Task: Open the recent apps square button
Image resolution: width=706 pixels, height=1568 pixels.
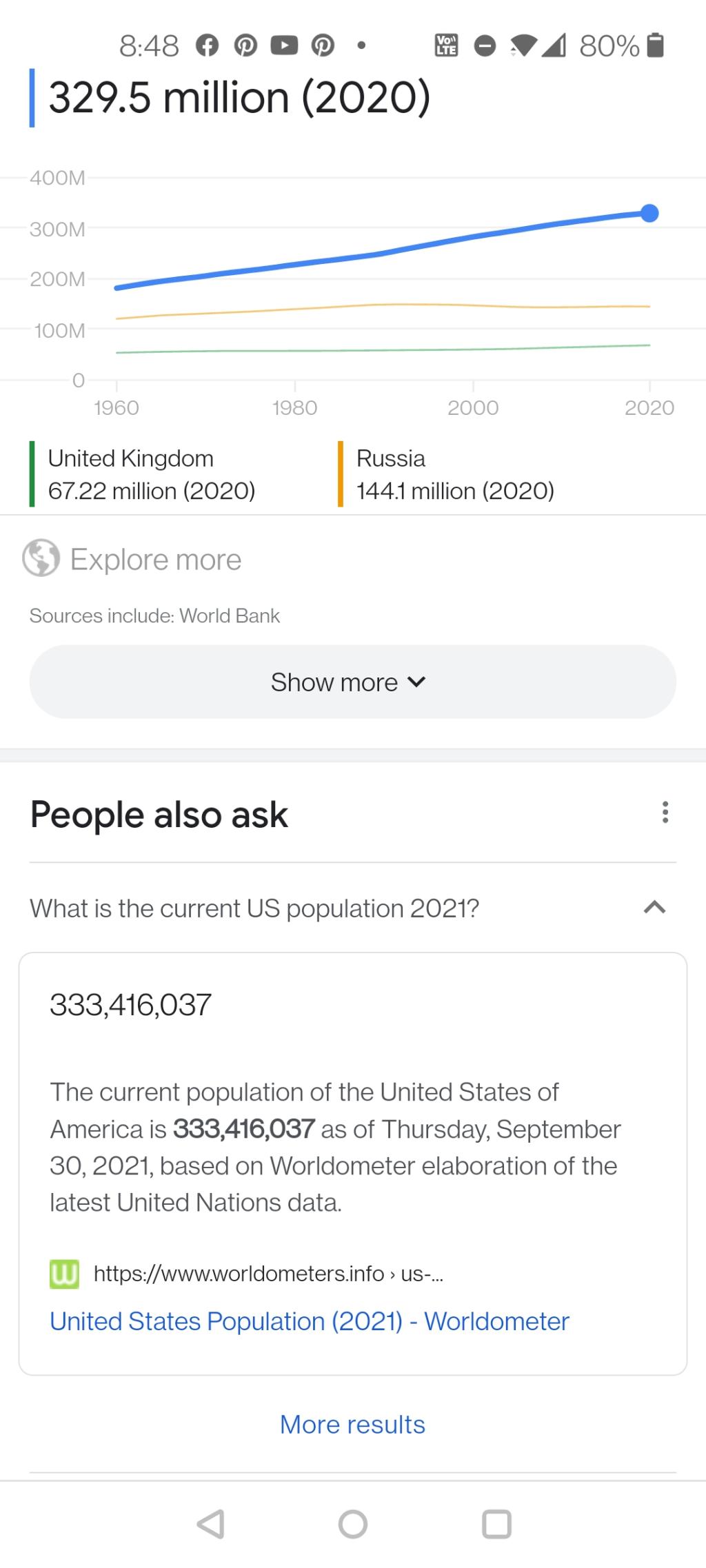Action: pos(496,1524)
